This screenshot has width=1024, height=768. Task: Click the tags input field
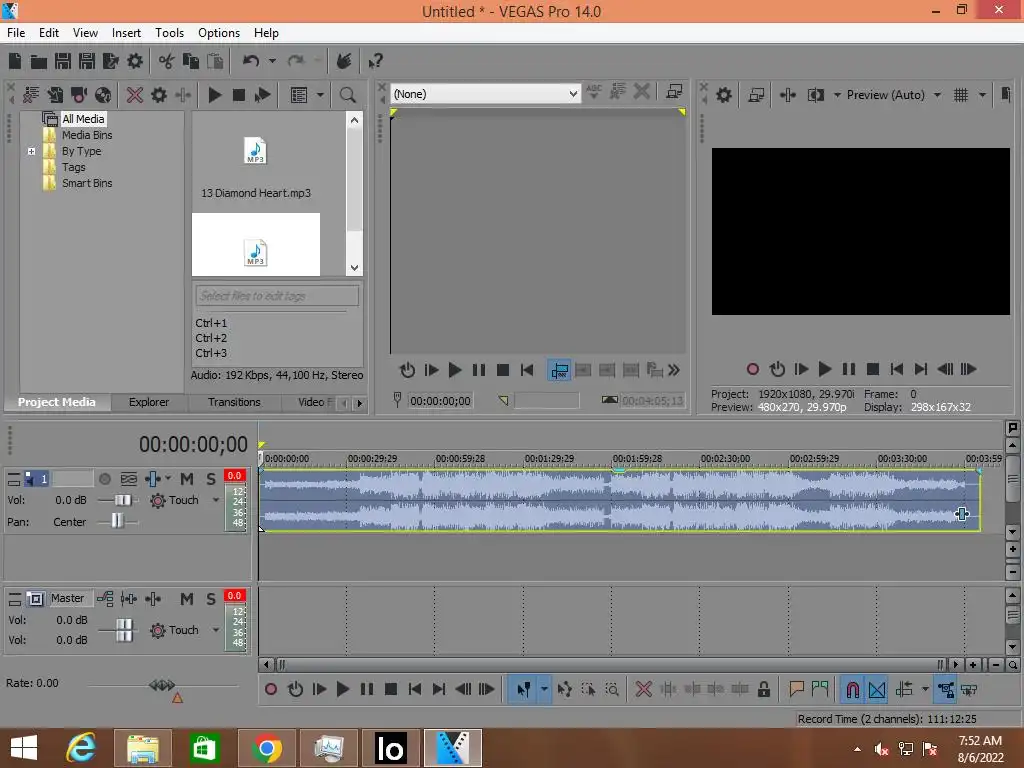click(x=277, y=296)
